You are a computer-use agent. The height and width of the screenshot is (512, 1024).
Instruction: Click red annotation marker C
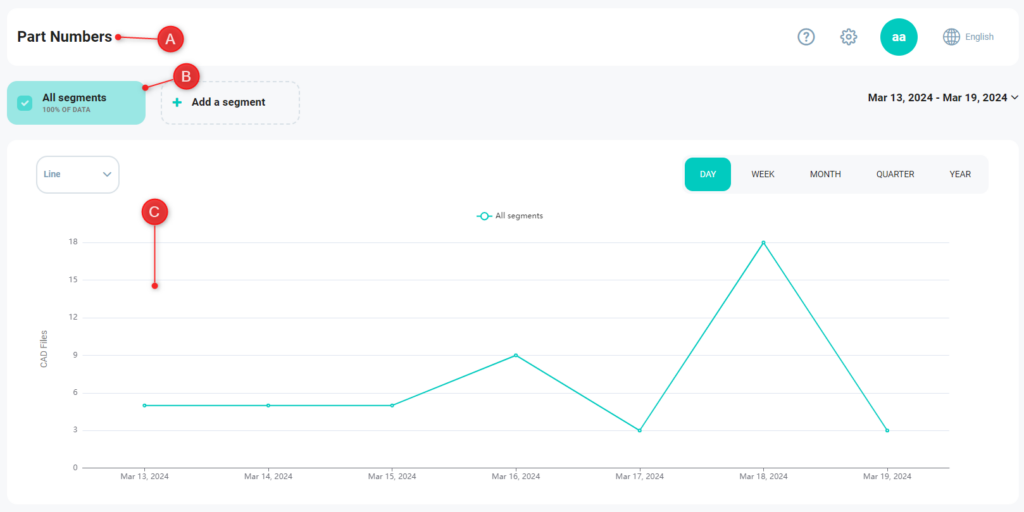click(x=154, y=212)
